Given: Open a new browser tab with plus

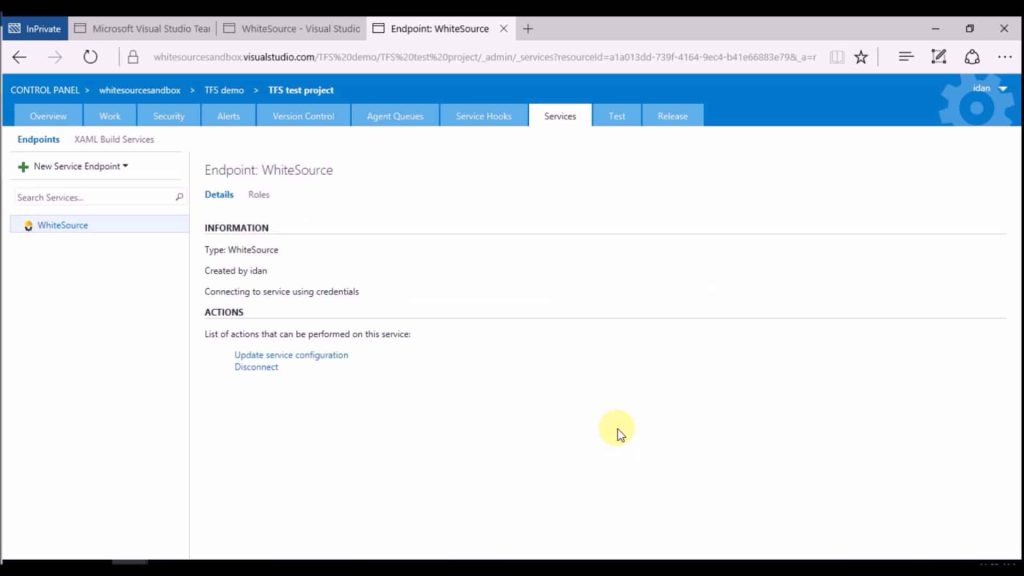Looking at the screenshot, I should click(x=528, y=29).
